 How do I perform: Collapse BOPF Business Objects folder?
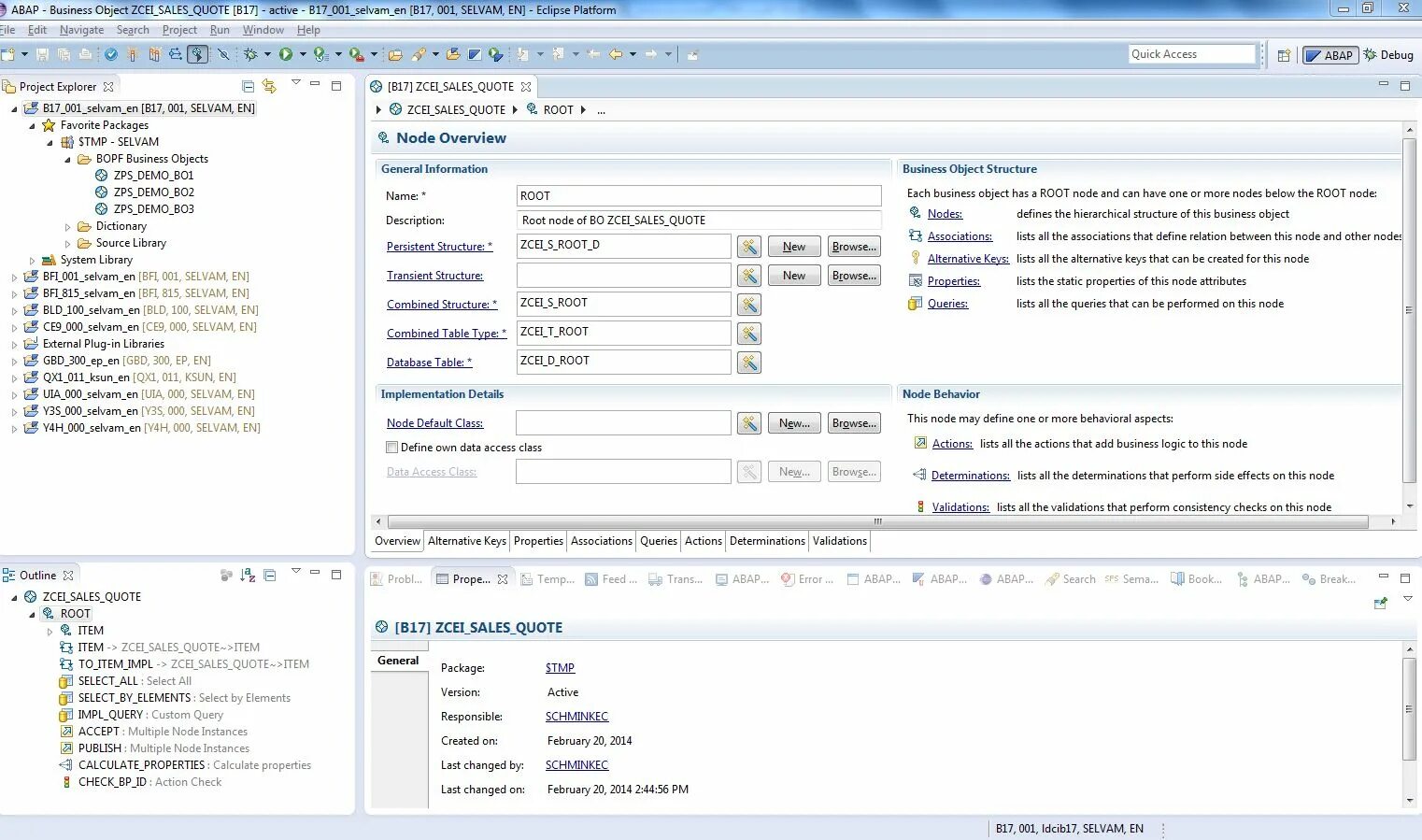(x=67, y=159)
